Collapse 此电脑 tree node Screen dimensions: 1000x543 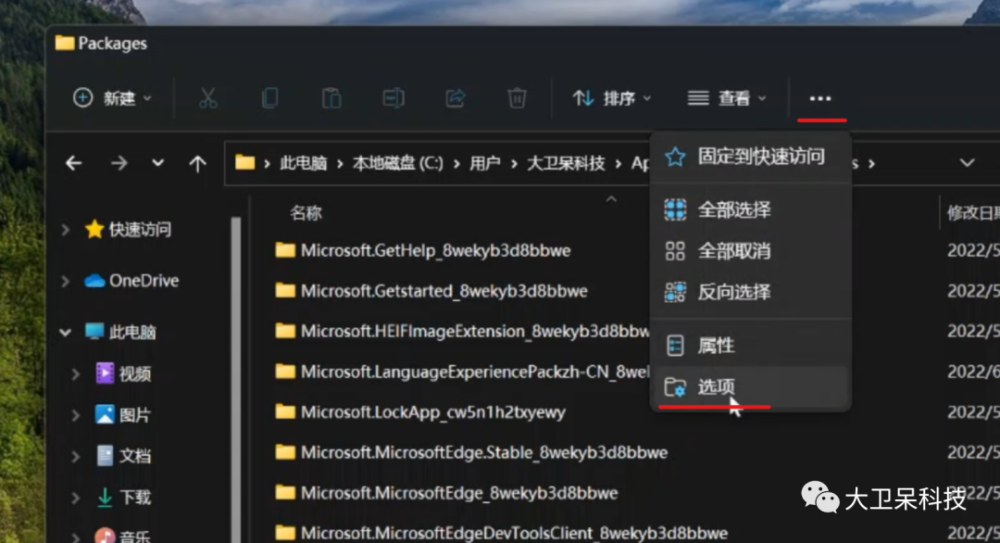[x=65, y=332]
